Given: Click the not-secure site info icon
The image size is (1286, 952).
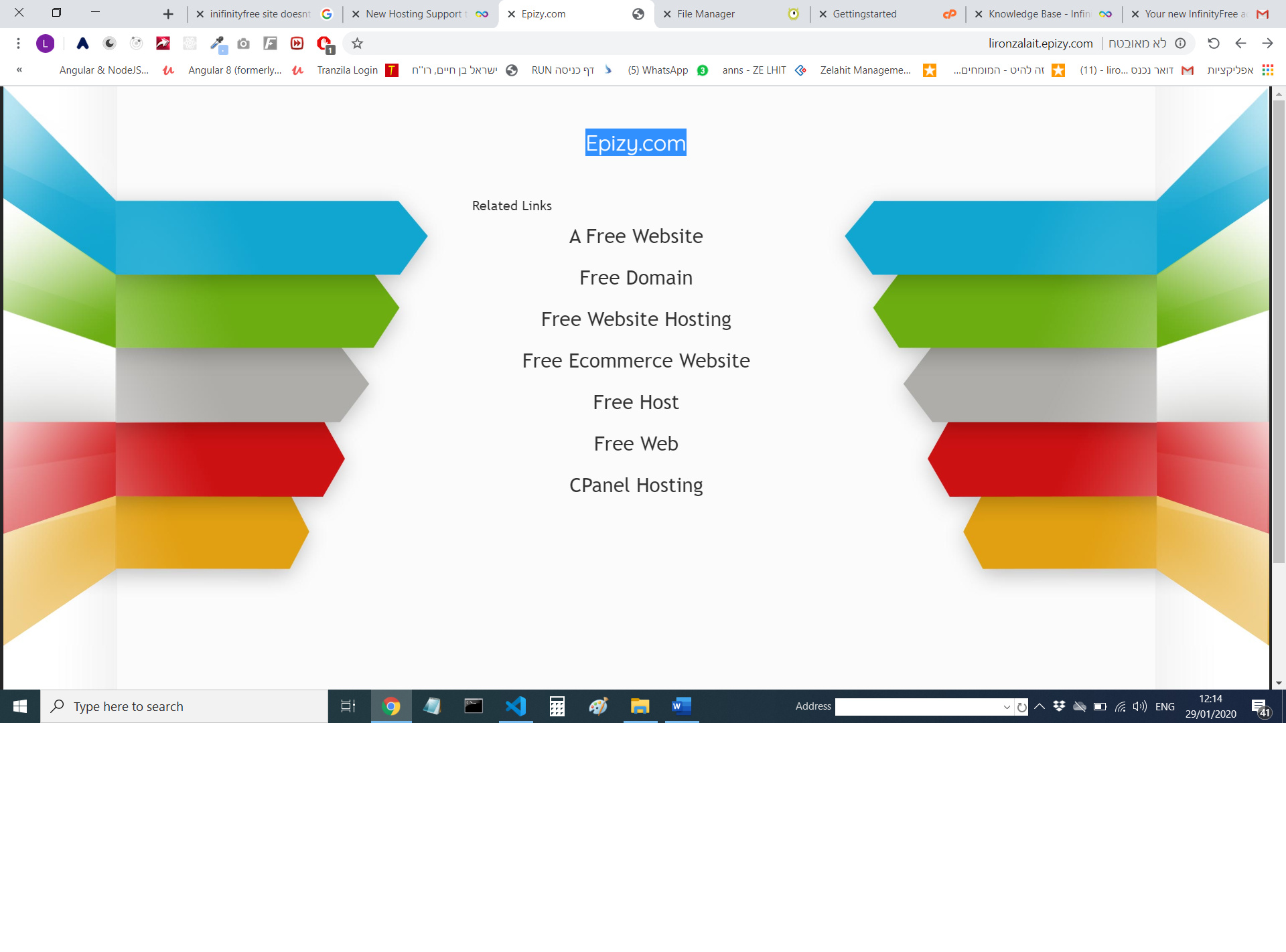Looking at the screenshot, I should [x=1180, y=44].
